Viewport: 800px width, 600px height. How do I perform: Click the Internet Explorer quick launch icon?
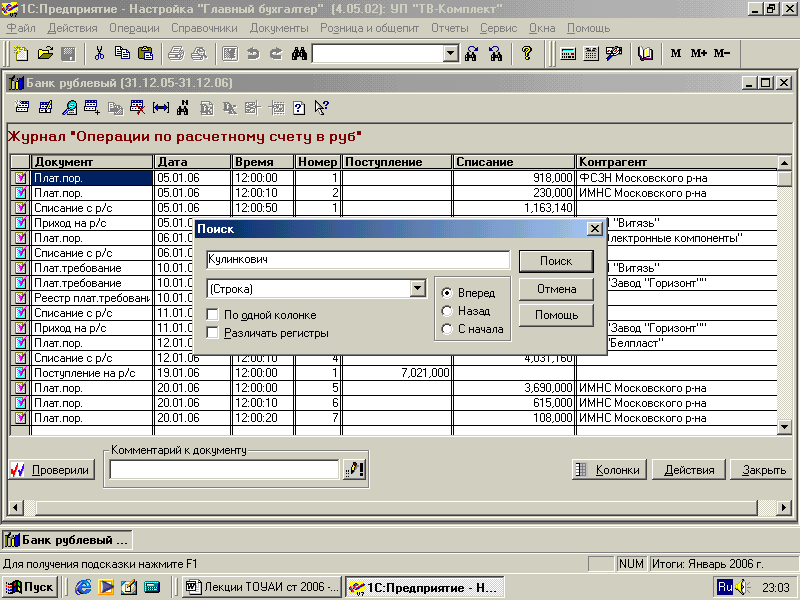[x=83, y=587]
